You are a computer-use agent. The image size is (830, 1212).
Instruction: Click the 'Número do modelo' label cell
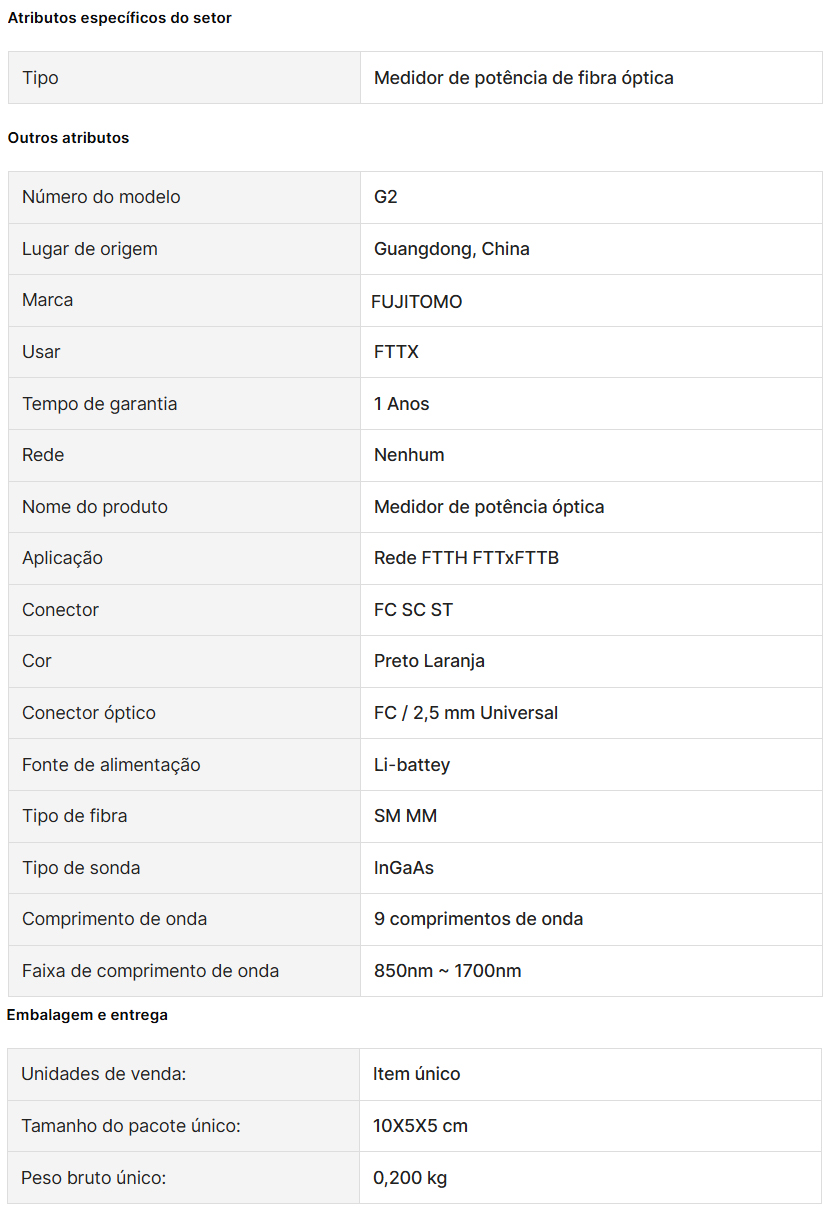pyautogui.click(x=101, y=197)
